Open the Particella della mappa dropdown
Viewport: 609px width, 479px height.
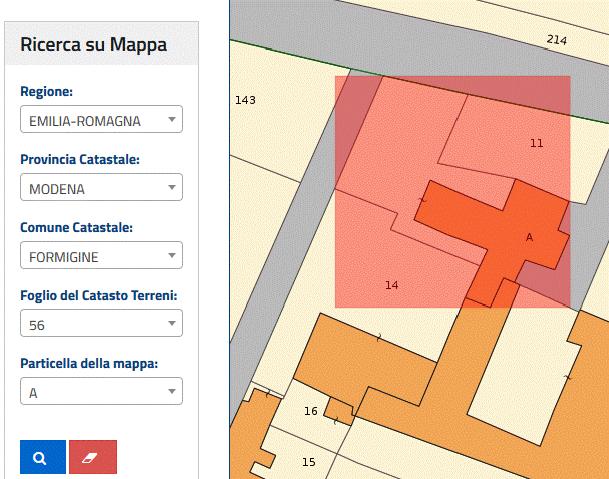pos(101,391)
